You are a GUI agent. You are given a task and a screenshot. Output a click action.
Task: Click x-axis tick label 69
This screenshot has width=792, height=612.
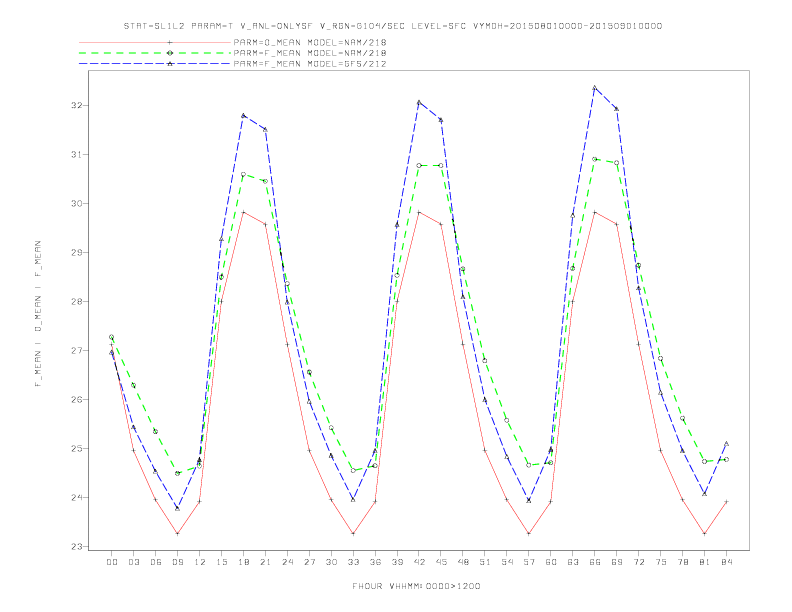[x=617, y=562]
